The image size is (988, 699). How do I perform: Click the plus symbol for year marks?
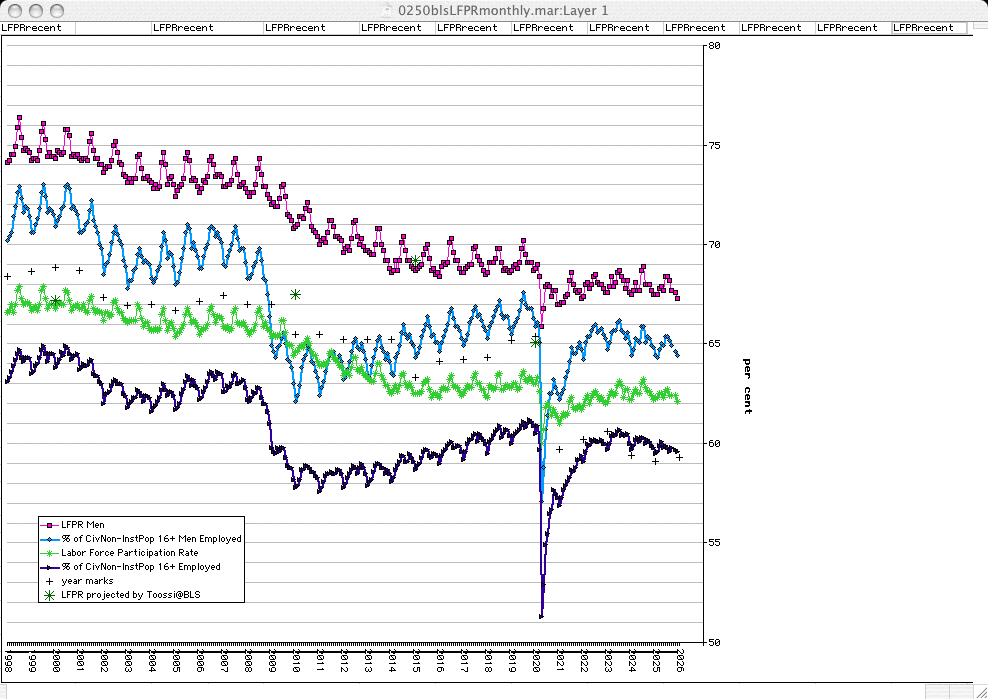[49, 580]
